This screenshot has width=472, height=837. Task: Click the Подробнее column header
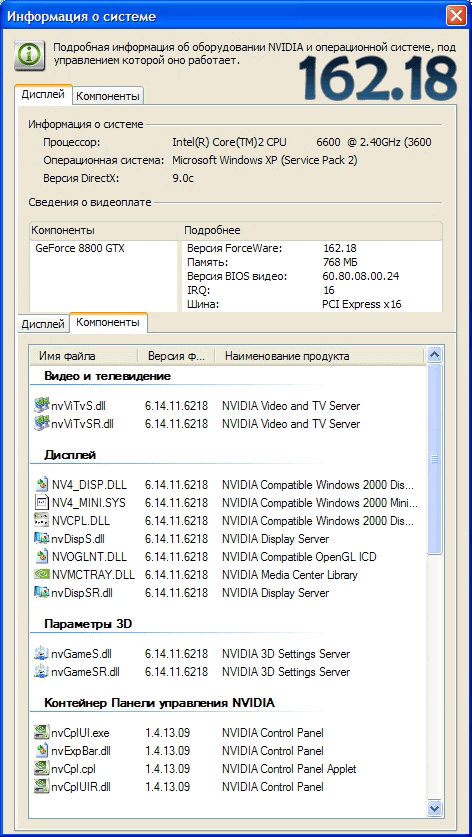(x=311, y=231)
